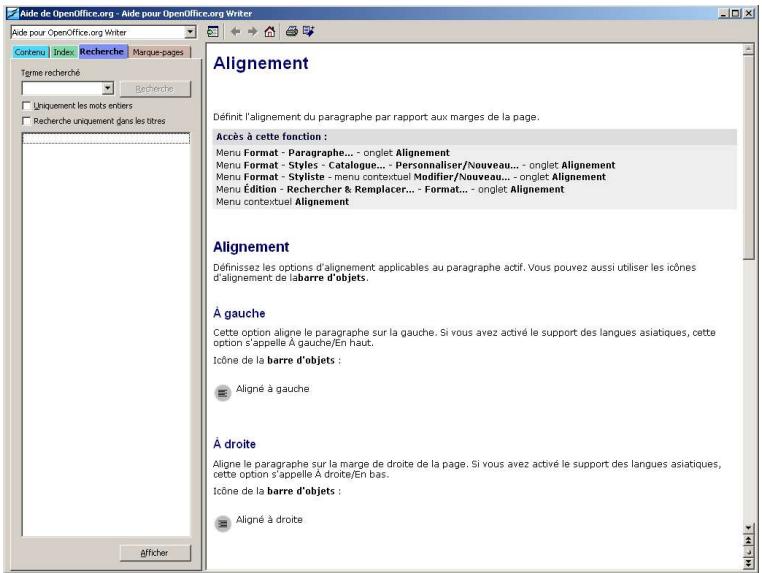Select the Recherche tab
This screenshot has width=762, height=573.
point(102,51)
